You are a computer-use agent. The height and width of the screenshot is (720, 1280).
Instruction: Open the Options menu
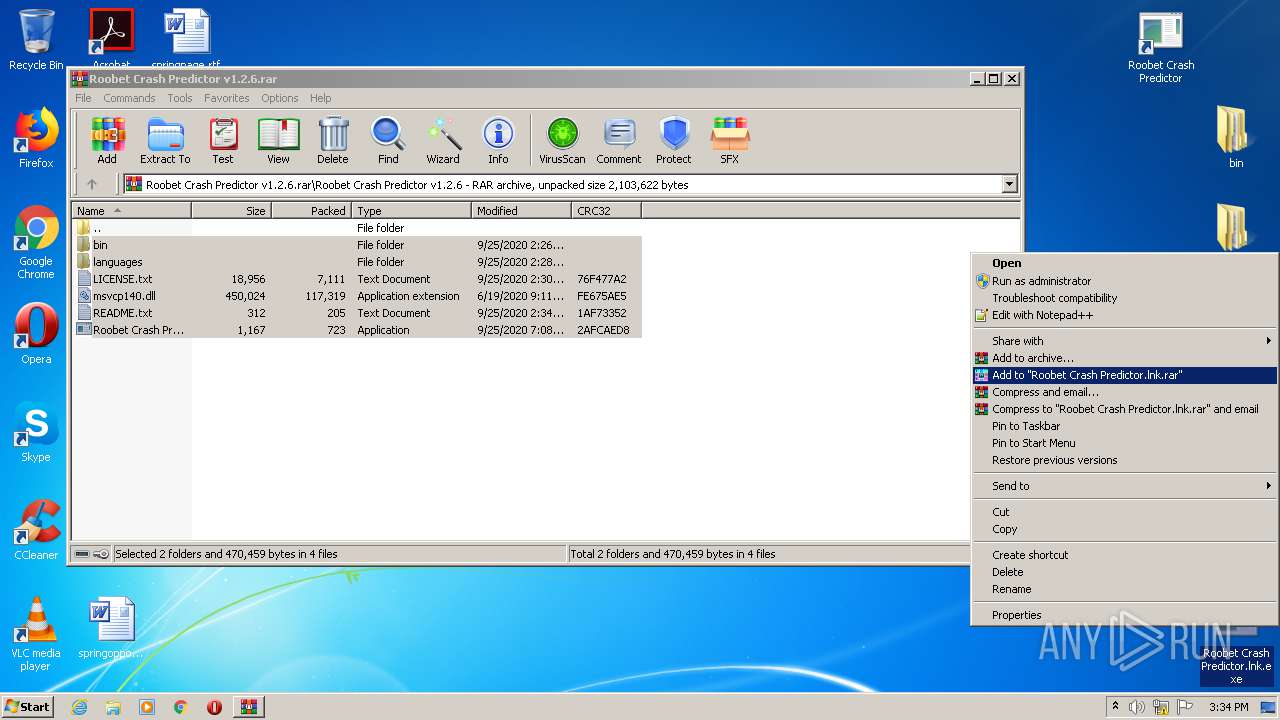(280, 98)
